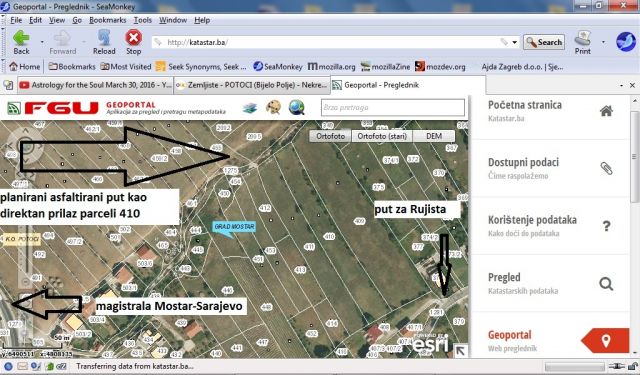The height and width of the screenshot is (375, 640).
Task: Switch map to Ortofoto (stari) view
Action: (x=382, y=136)
